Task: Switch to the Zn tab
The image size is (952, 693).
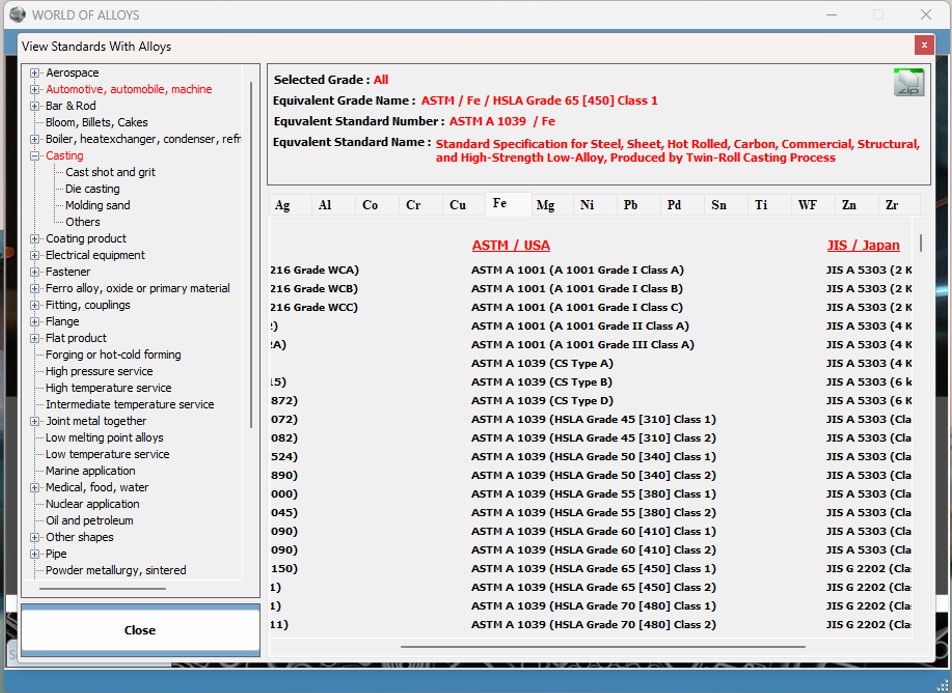Action: (x=857, y=205)
